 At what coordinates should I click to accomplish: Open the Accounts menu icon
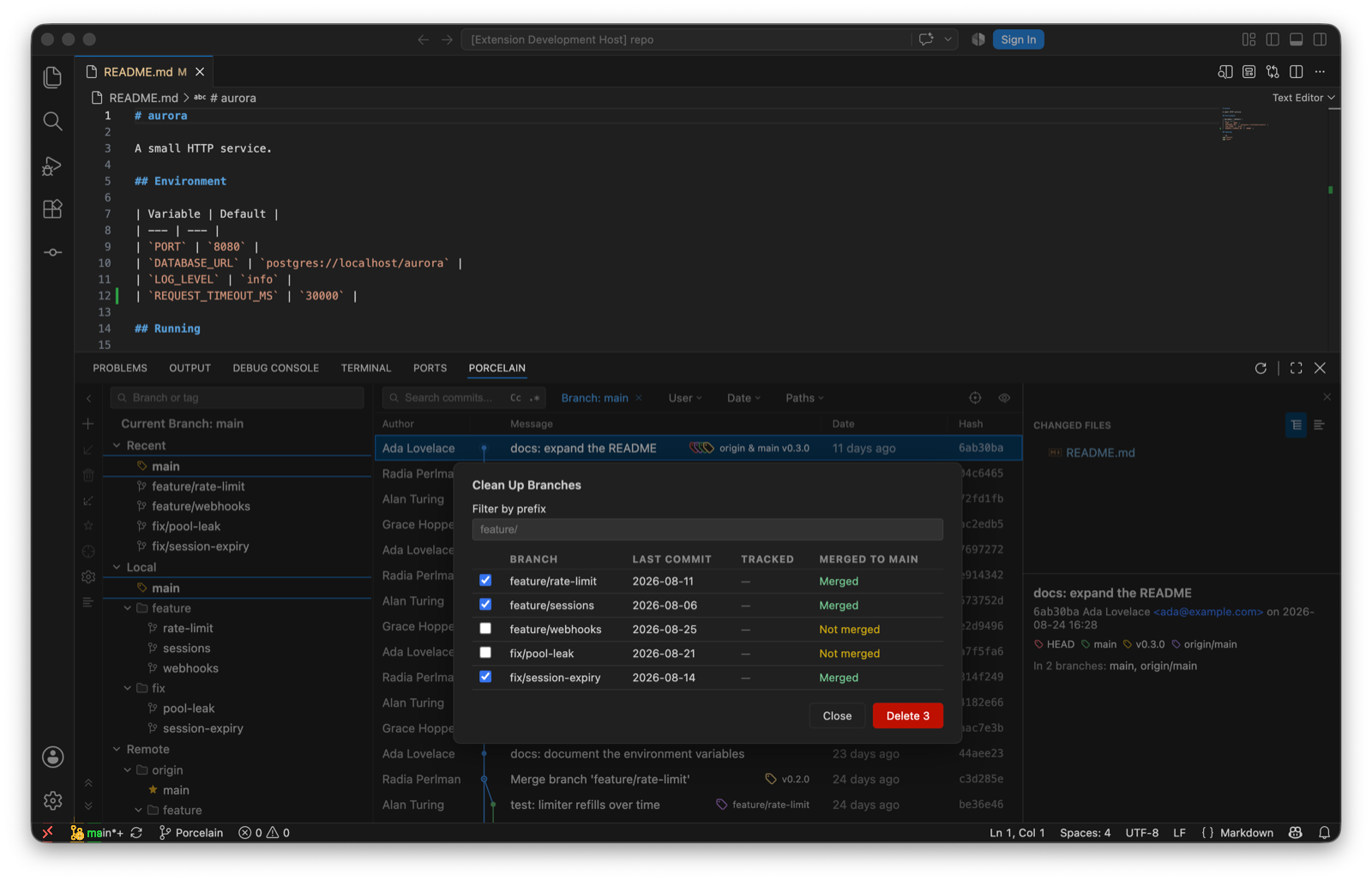pyautogui.click(x=52, y=757)
